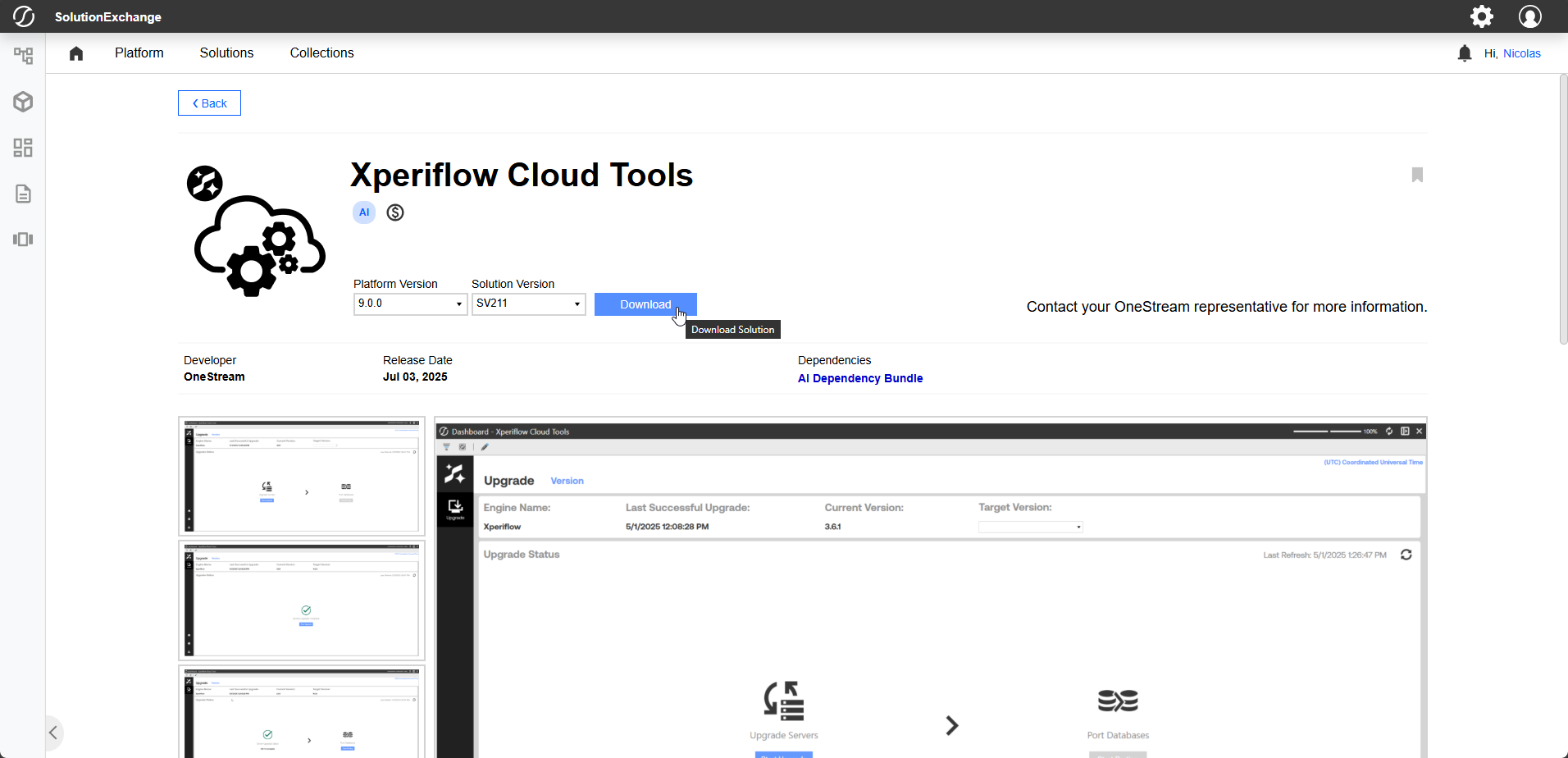Select the dashboard grid icon in sidebar
This screenshot has height=758, width=1568.
click(23, 148)
